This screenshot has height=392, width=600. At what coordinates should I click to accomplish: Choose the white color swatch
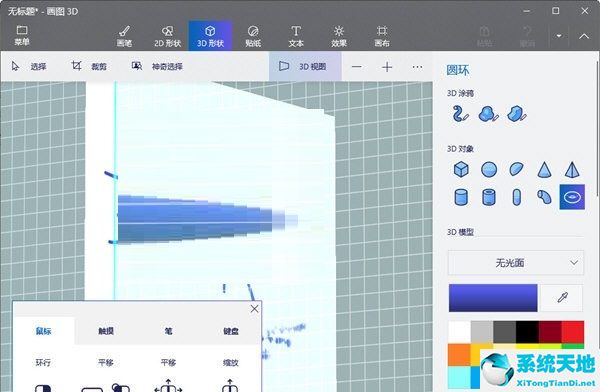click(x=459, y=332)
